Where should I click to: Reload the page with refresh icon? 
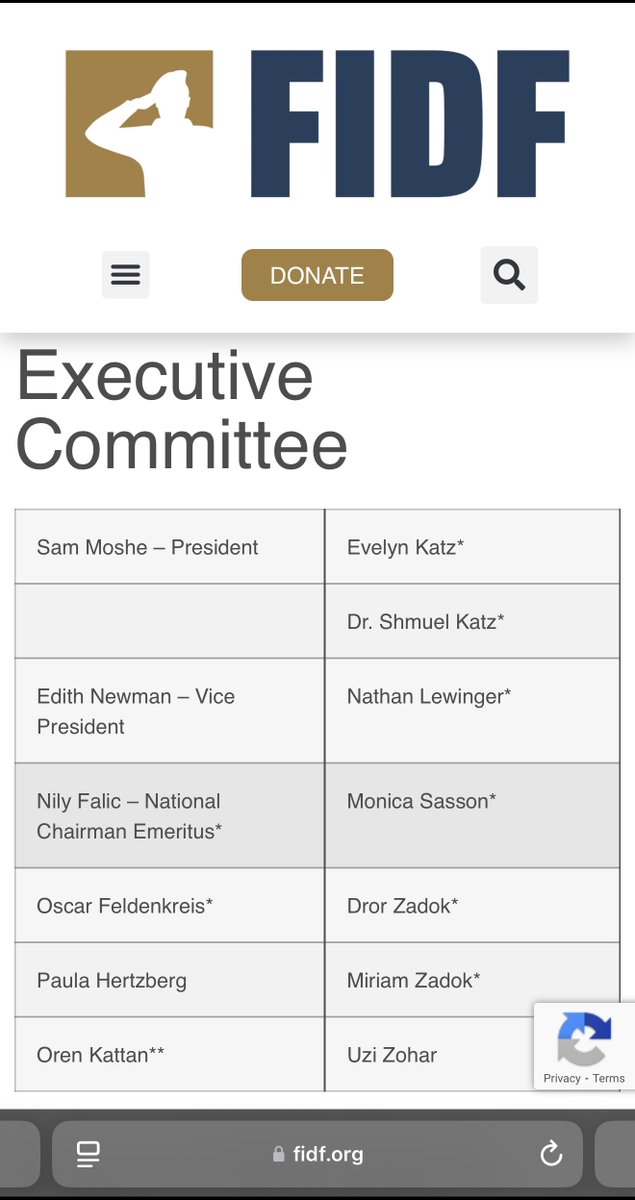(x=551, y=1154)
